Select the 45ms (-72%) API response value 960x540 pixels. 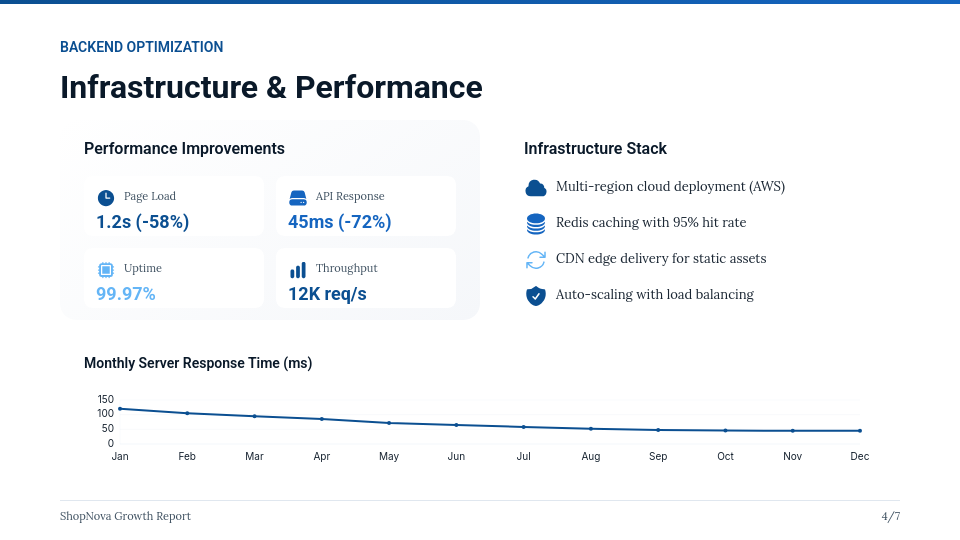tap(339, 222)
